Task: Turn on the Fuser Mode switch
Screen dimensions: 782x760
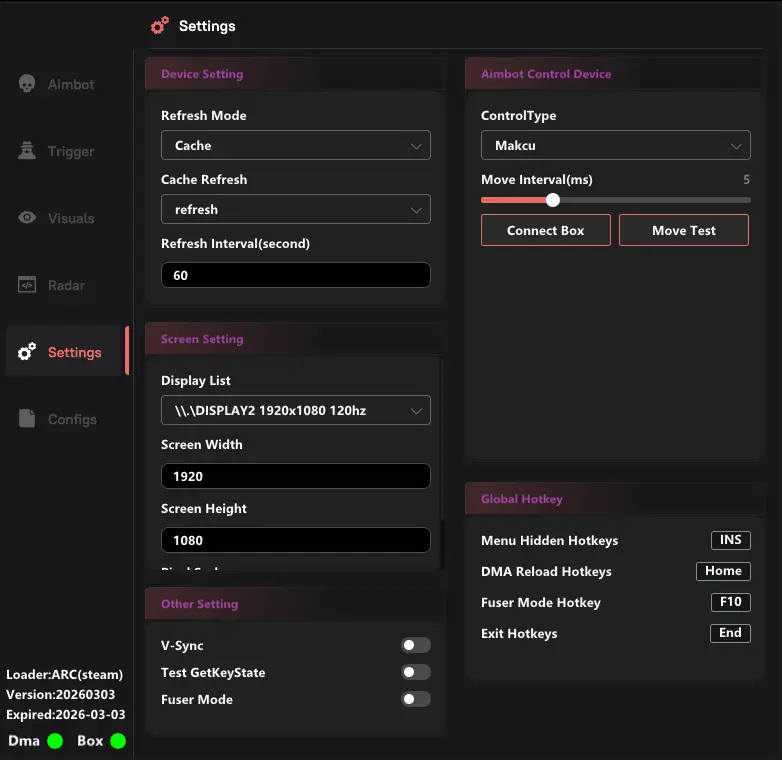Action: point(416,700)
